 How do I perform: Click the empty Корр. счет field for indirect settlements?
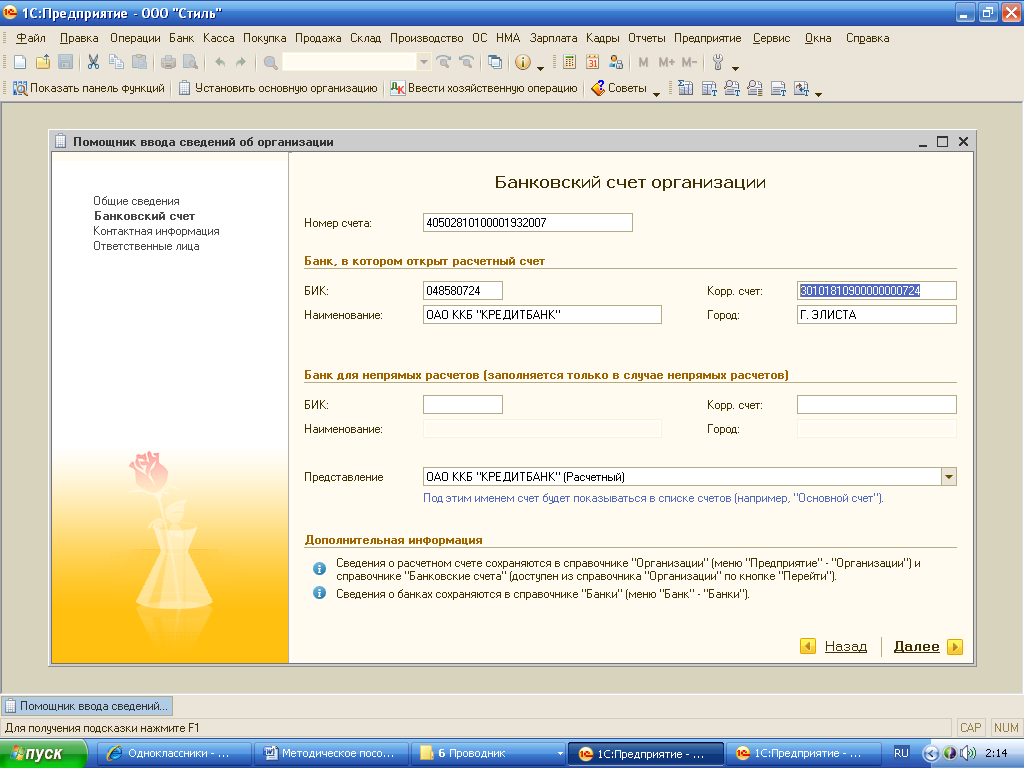pyautogui.click(x=876, y=405)
